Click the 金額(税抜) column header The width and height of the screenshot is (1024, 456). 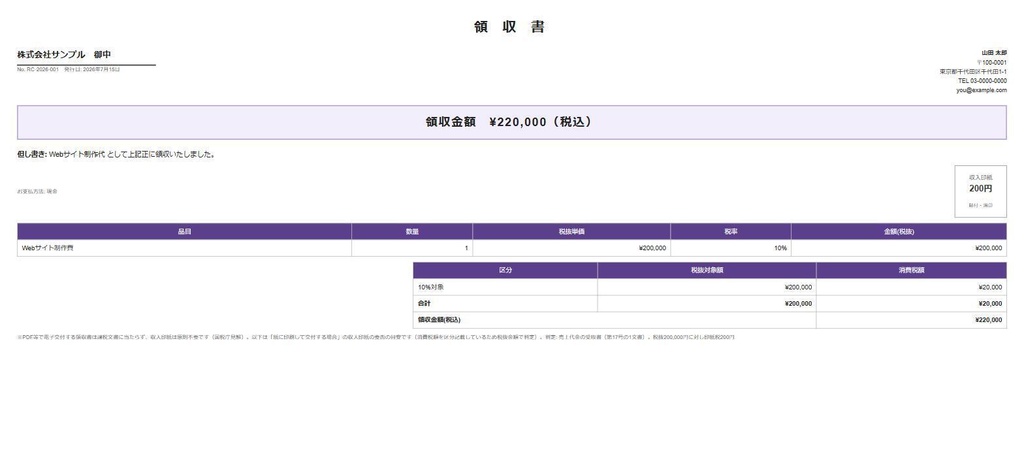899,232
